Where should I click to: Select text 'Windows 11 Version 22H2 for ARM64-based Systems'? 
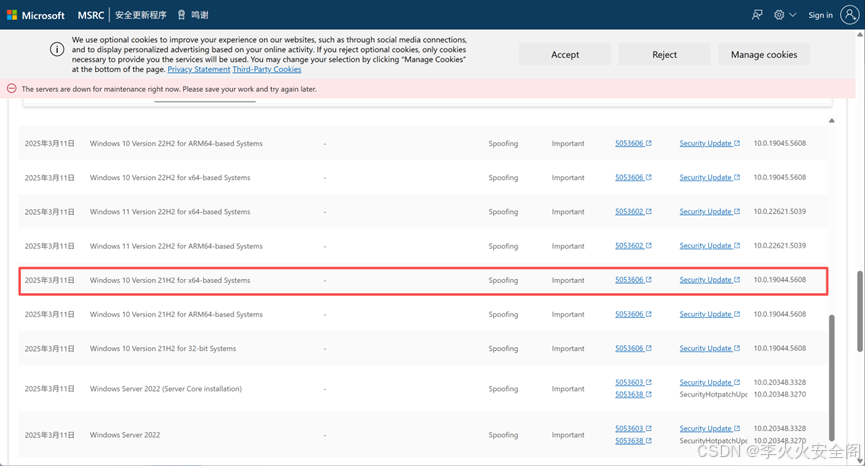(176, 246)
